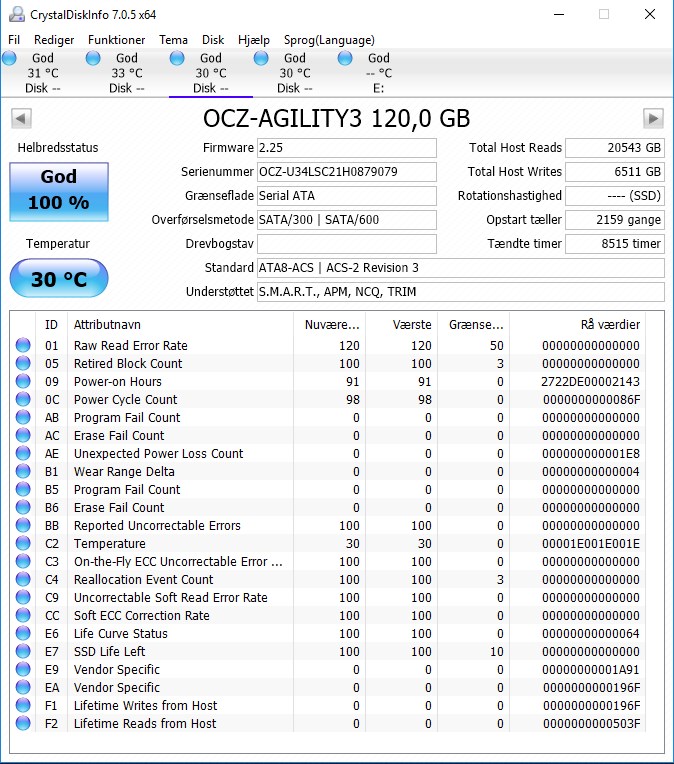Click status icon for Power Cycle Count
Image resolution: width=674 pixels, height=764 pixels.
coord(23,399)
